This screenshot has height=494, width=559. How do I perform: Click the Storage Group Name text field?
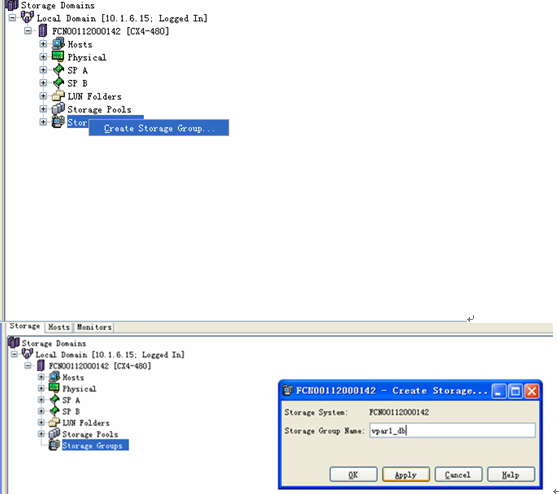pos(452,430)
